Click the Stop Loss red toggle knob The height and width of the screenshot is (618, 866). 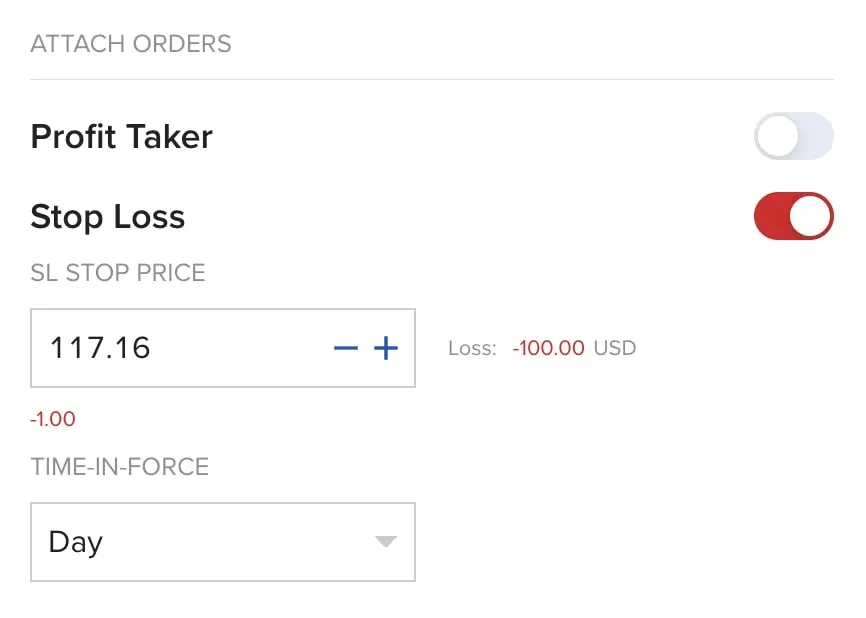coord(811,216)
